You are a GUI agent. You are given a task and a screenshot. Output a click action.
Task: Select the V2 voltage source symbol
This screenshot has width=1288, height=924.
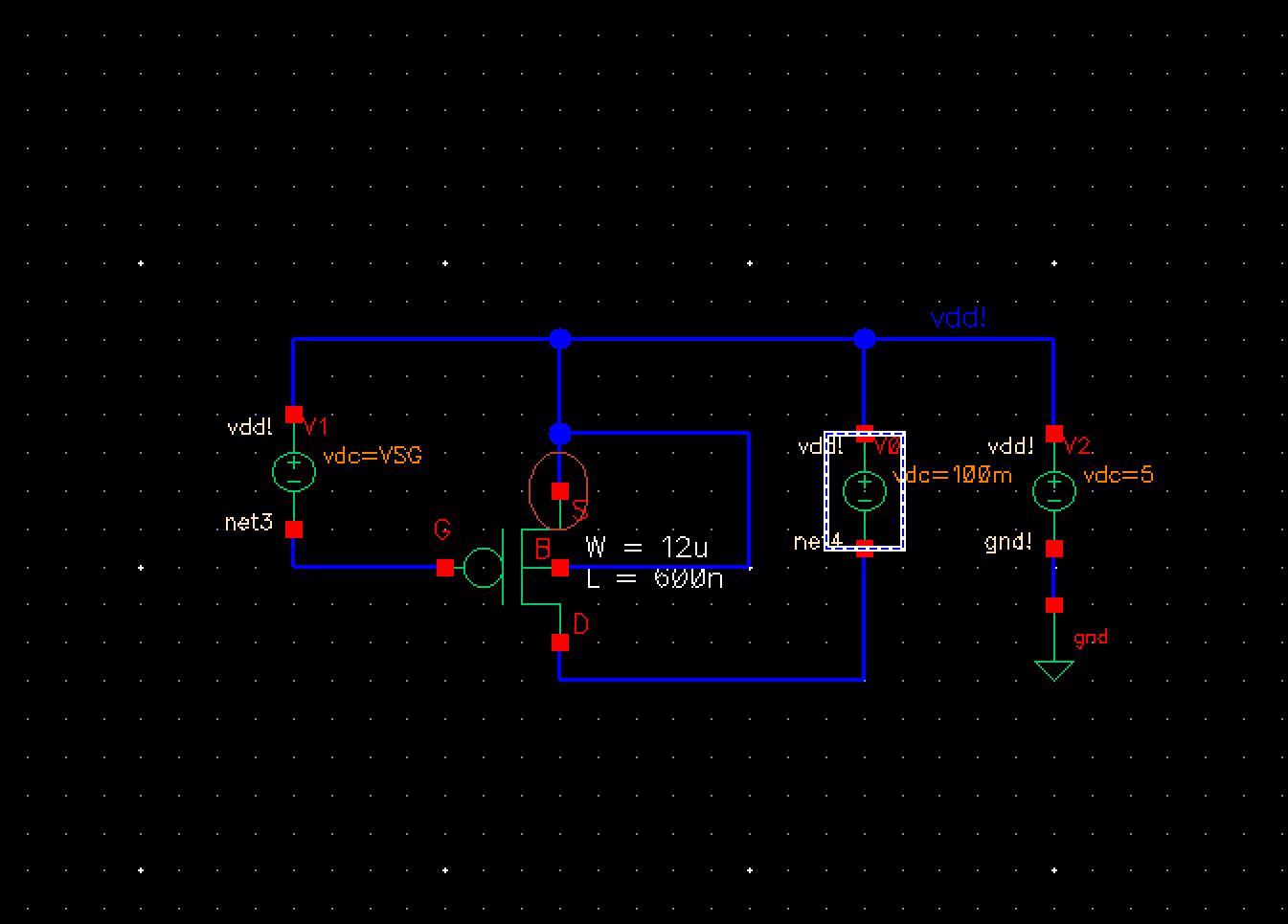point(1053,490)
